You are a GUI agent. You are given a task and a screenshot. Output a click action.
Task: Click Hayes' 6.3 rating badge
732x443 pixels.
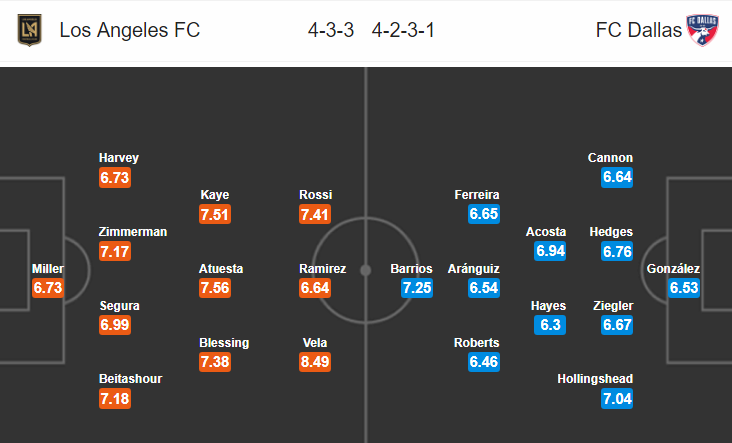point(551,325)
